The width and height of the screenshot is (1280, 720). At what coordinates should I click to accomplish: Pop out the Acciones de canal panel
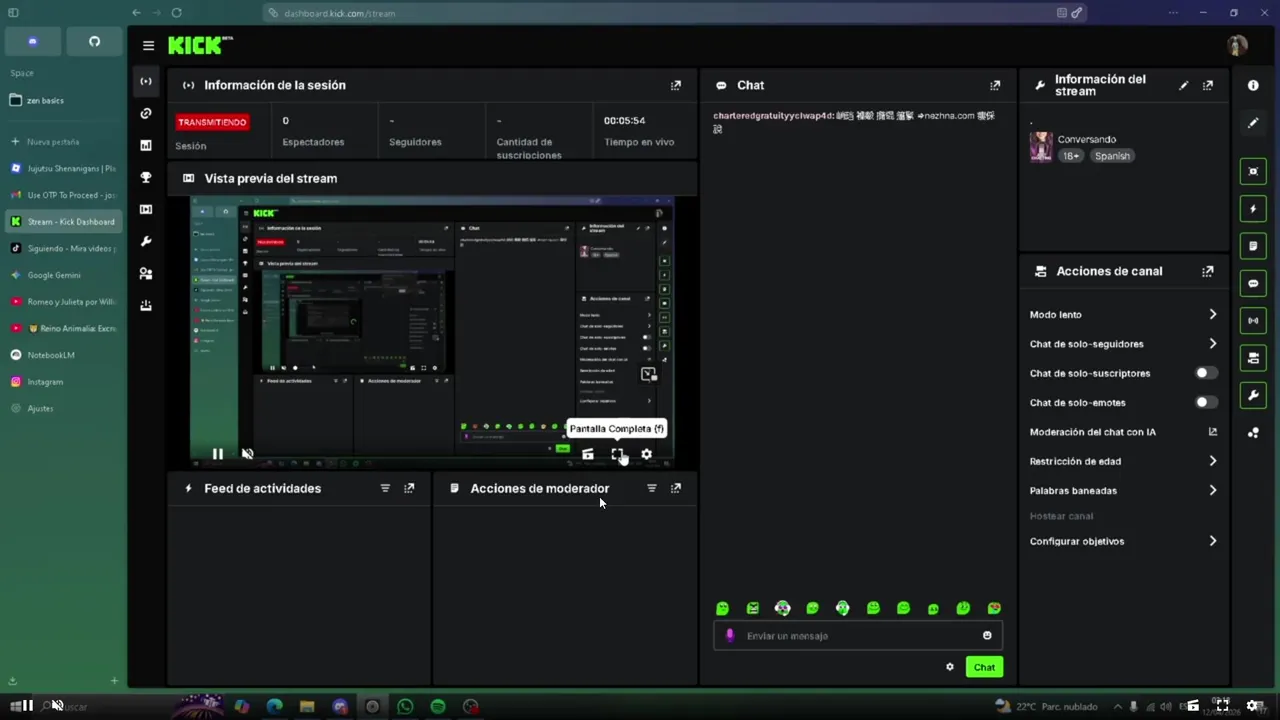(1208, 271)
